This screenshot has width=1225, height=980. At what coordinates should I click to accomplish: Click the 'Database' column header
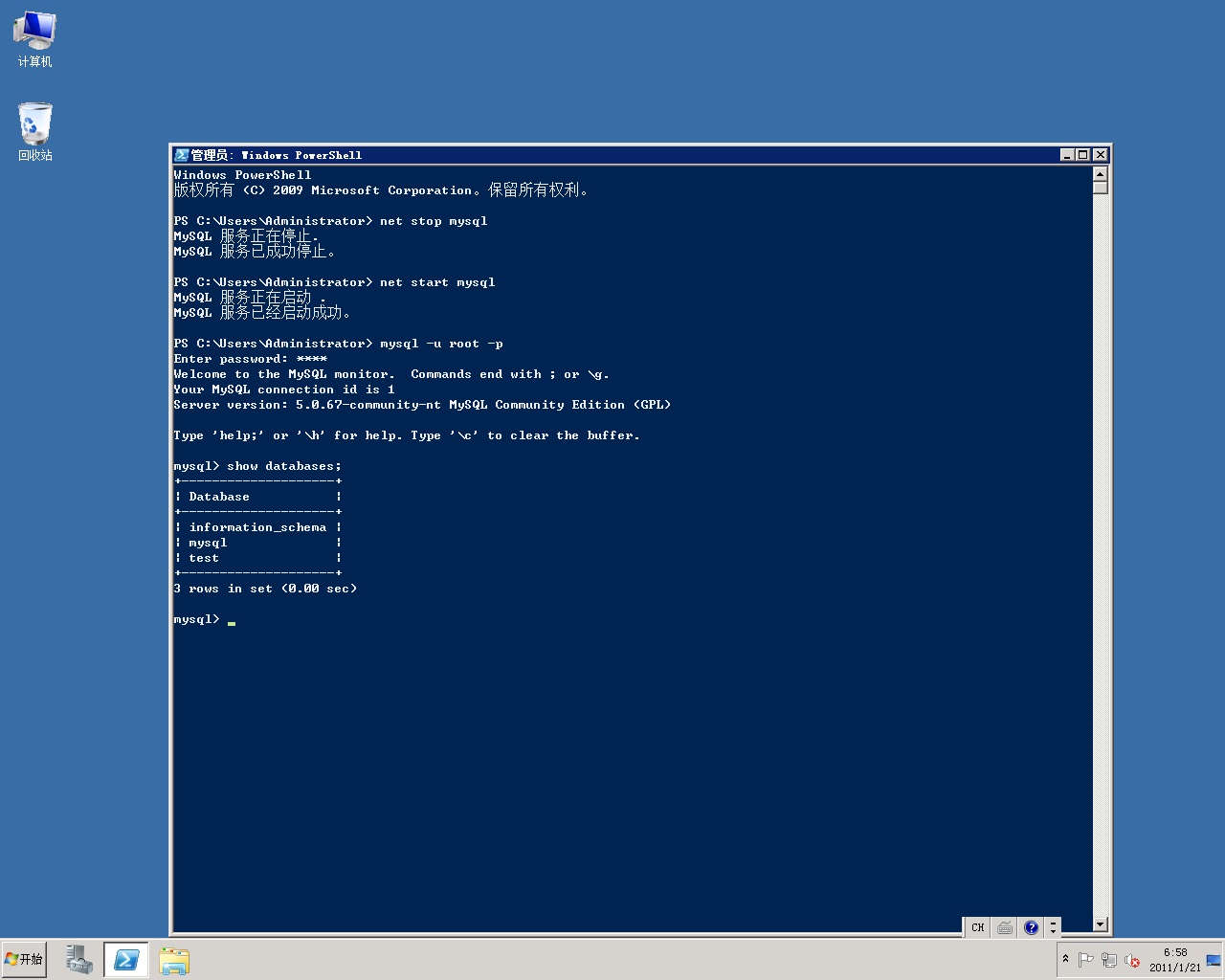(219, 497)
